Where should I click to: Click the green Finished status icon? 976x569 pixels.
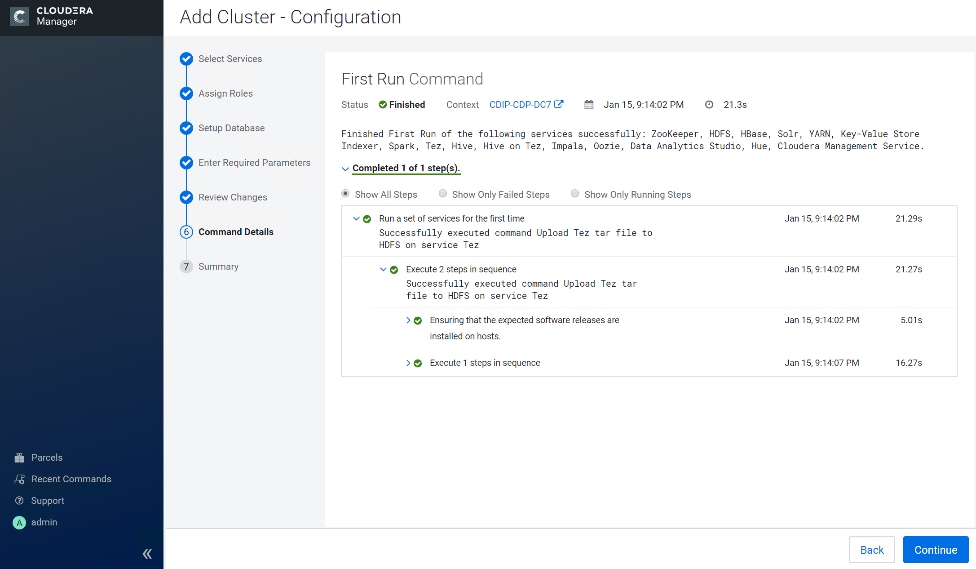tap(383, 105)
